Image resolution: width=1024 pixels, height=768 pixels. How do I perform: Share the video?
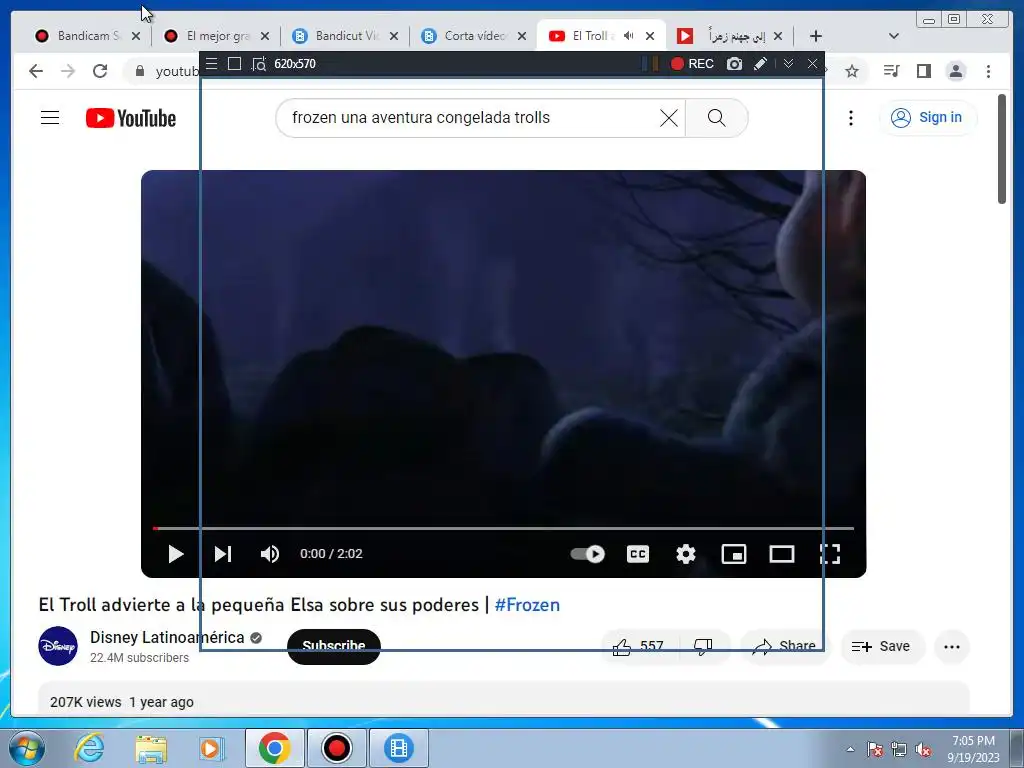tap(784, 647)
